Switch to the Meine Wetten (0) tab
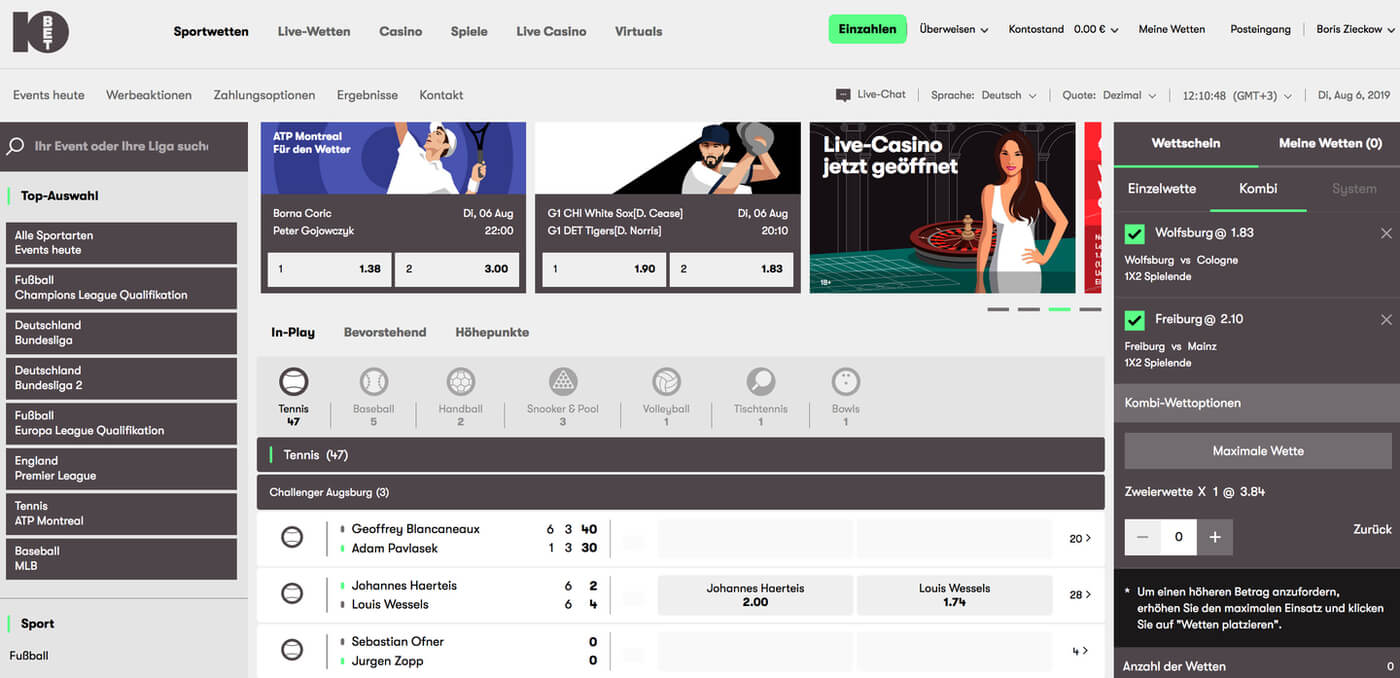Viewport: 1400px width, 678px height. [x=1330, y=143]
